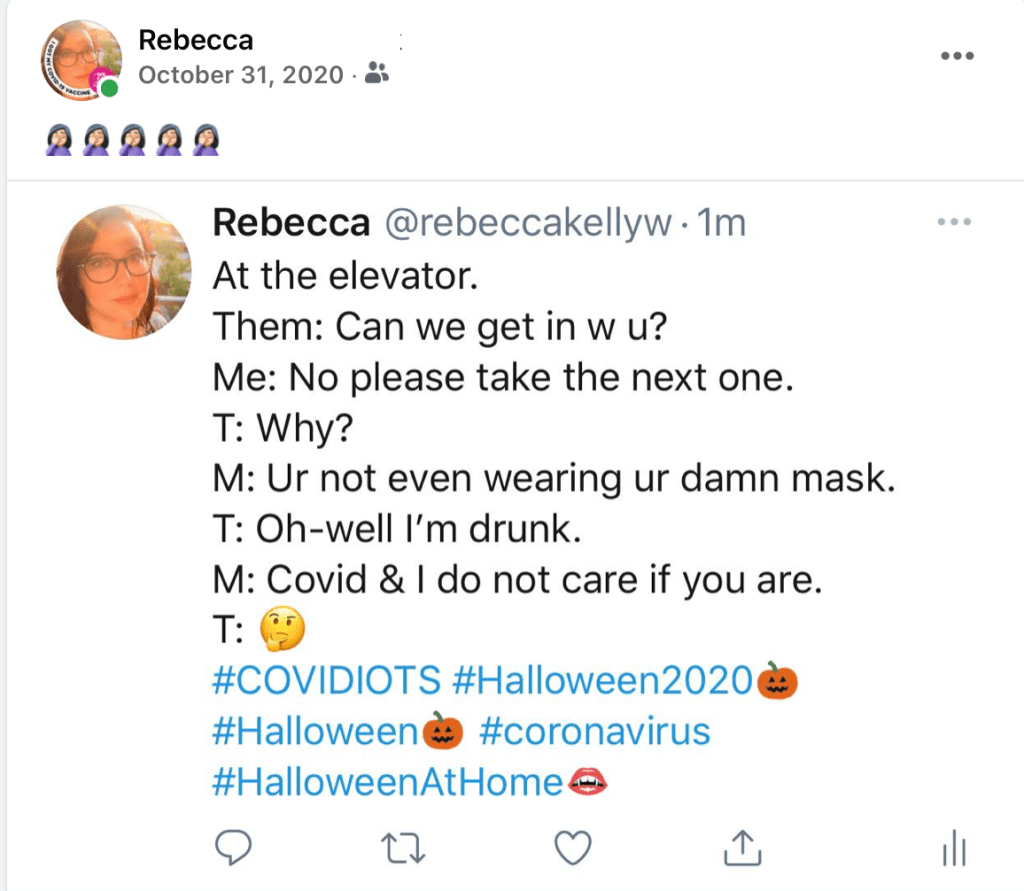Screen dimensions: 1024x891
Task: Open the top post's small profile picture
Action: (78, 62)
